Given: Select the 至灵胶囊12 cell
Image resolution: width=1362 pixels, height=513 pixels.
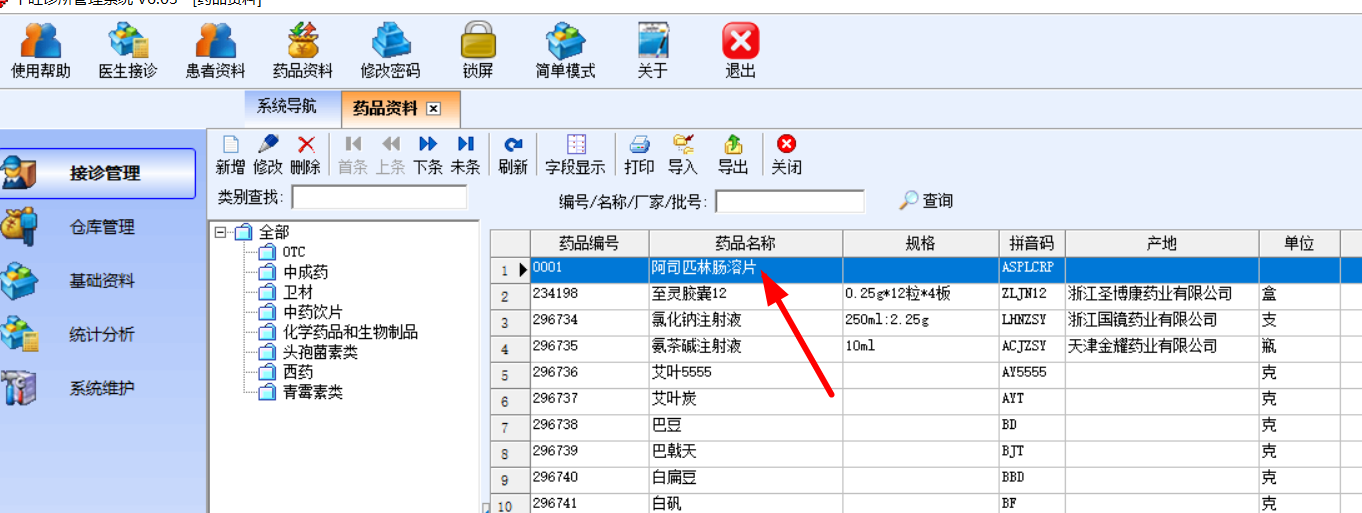Looking at the screenshot, I should (746, 294).
